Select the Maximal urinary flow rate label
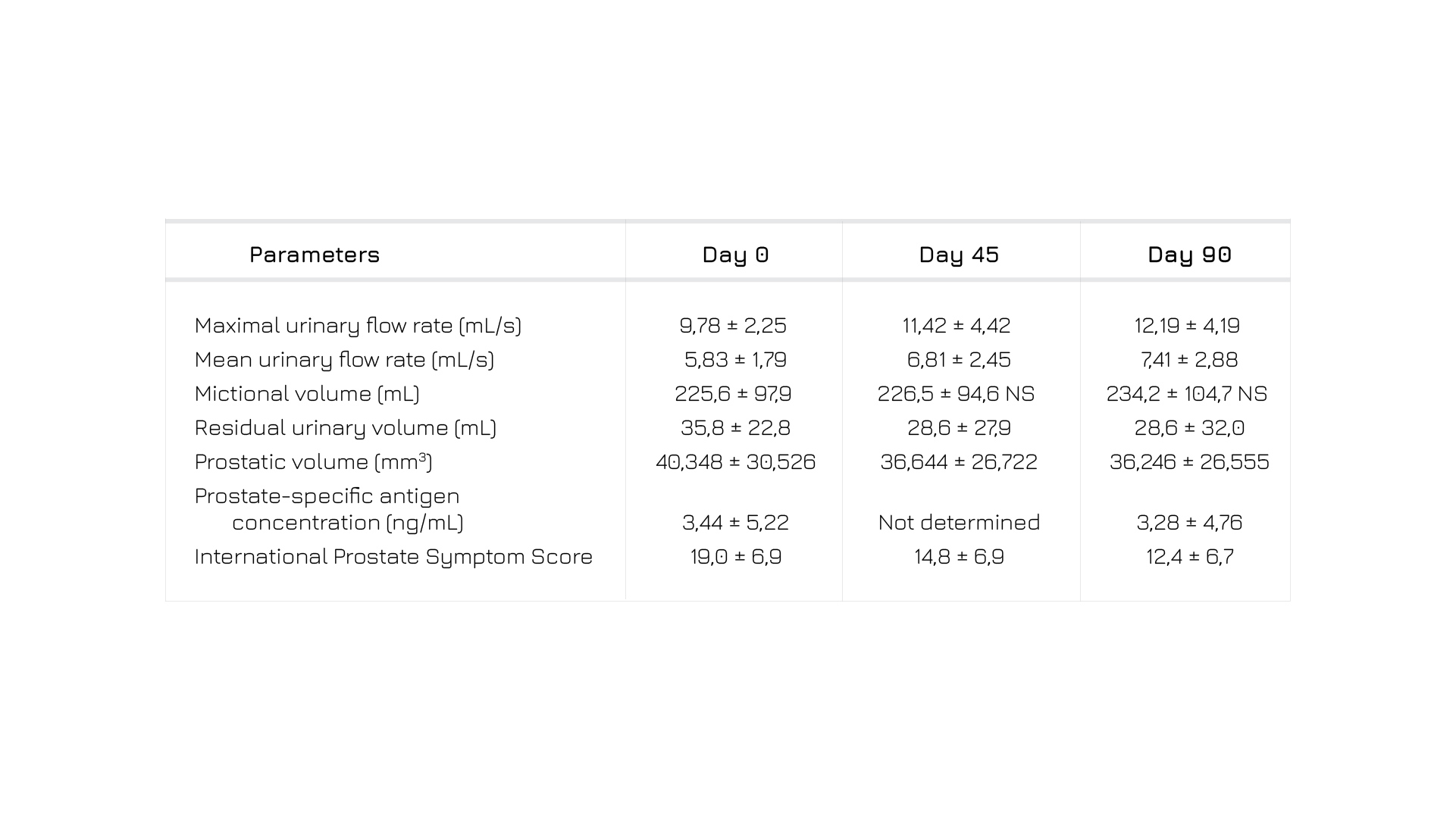Viewport: 1456px width, 819px height. tap(358, 326)
